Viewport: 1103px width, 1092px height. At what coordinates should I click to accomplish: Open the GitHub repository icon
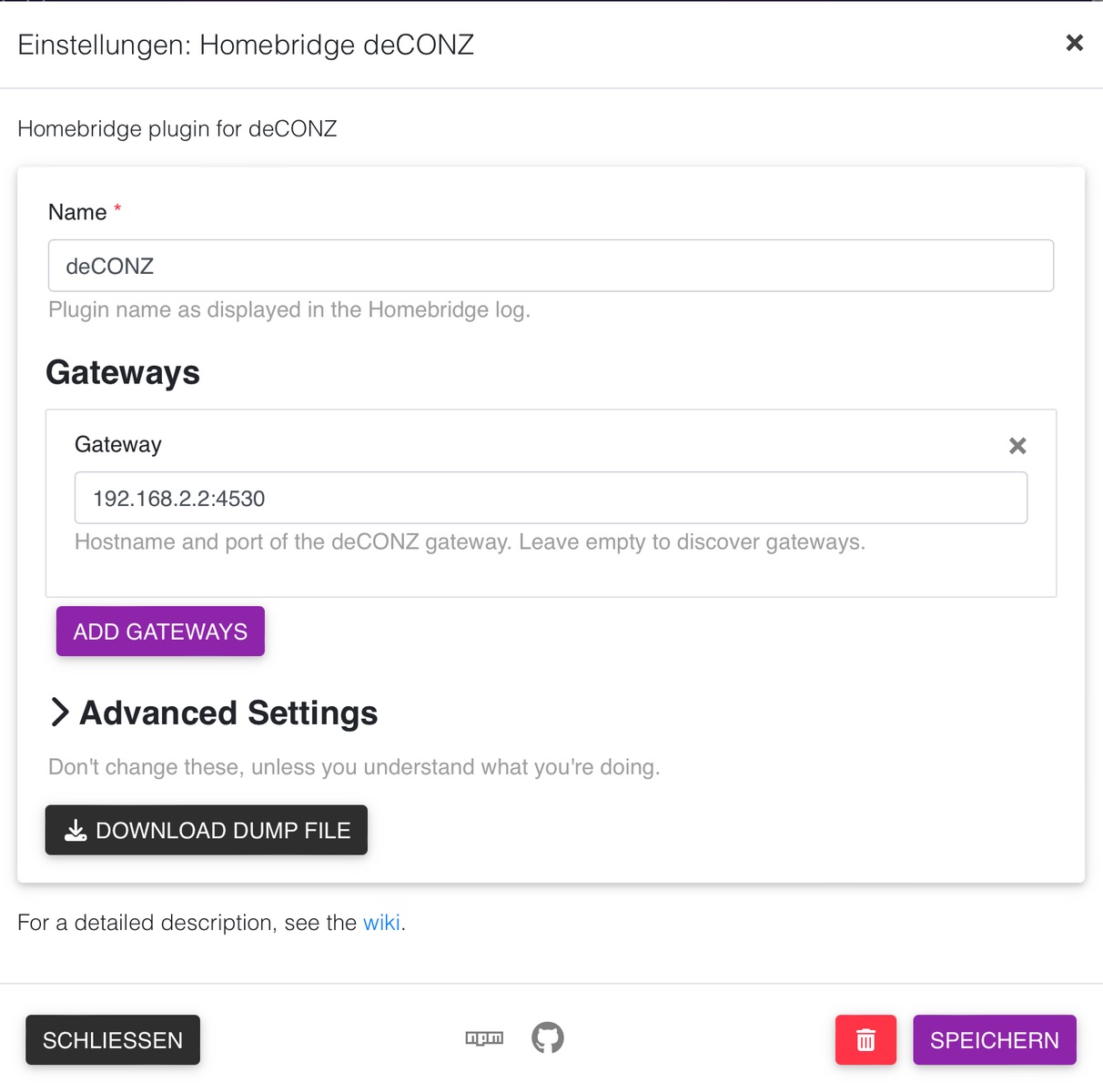pos(548,1038)
